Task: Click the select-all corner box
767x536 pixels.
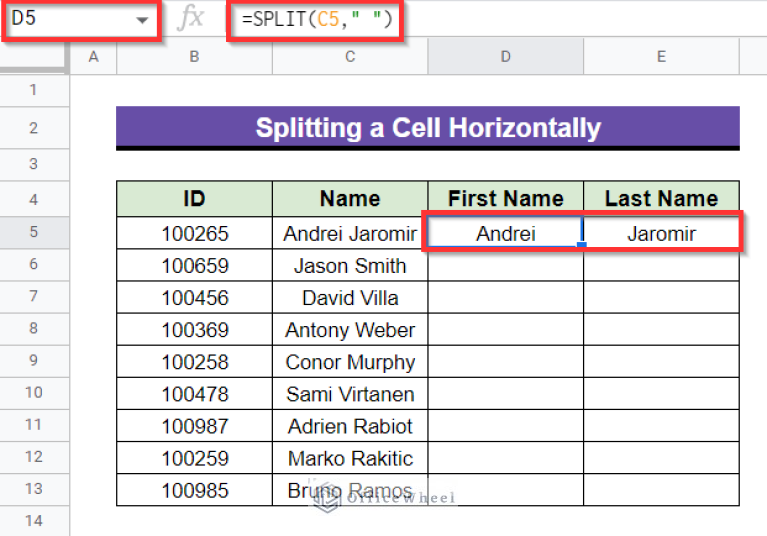Action: click(34, 57)
